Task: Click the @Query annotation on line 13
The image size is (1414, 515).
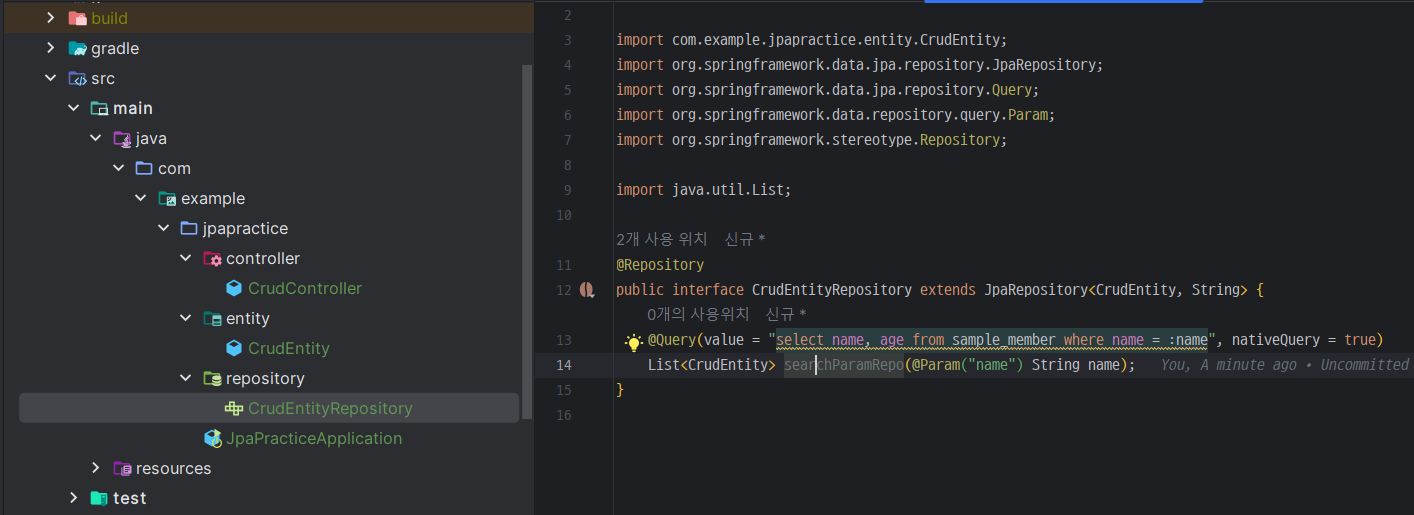Action: [x=673, y=340]
